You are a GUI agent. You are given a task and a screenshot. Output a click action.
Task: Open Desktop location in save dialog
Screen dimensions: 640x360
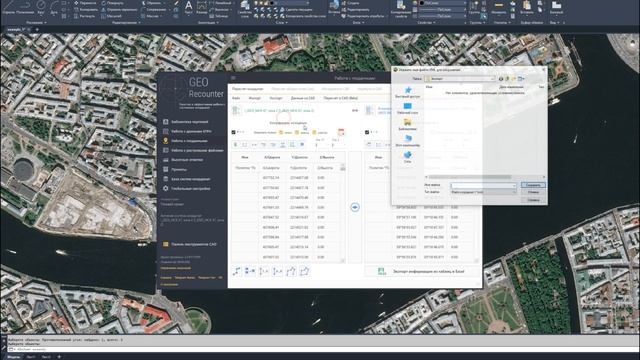407,108
